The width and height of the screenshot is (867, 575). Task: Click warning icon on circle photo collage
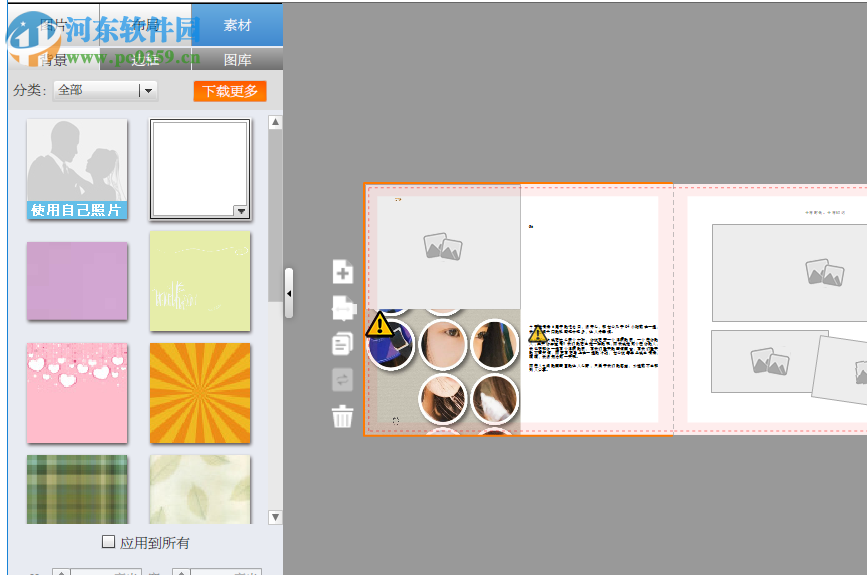(380, 324)
